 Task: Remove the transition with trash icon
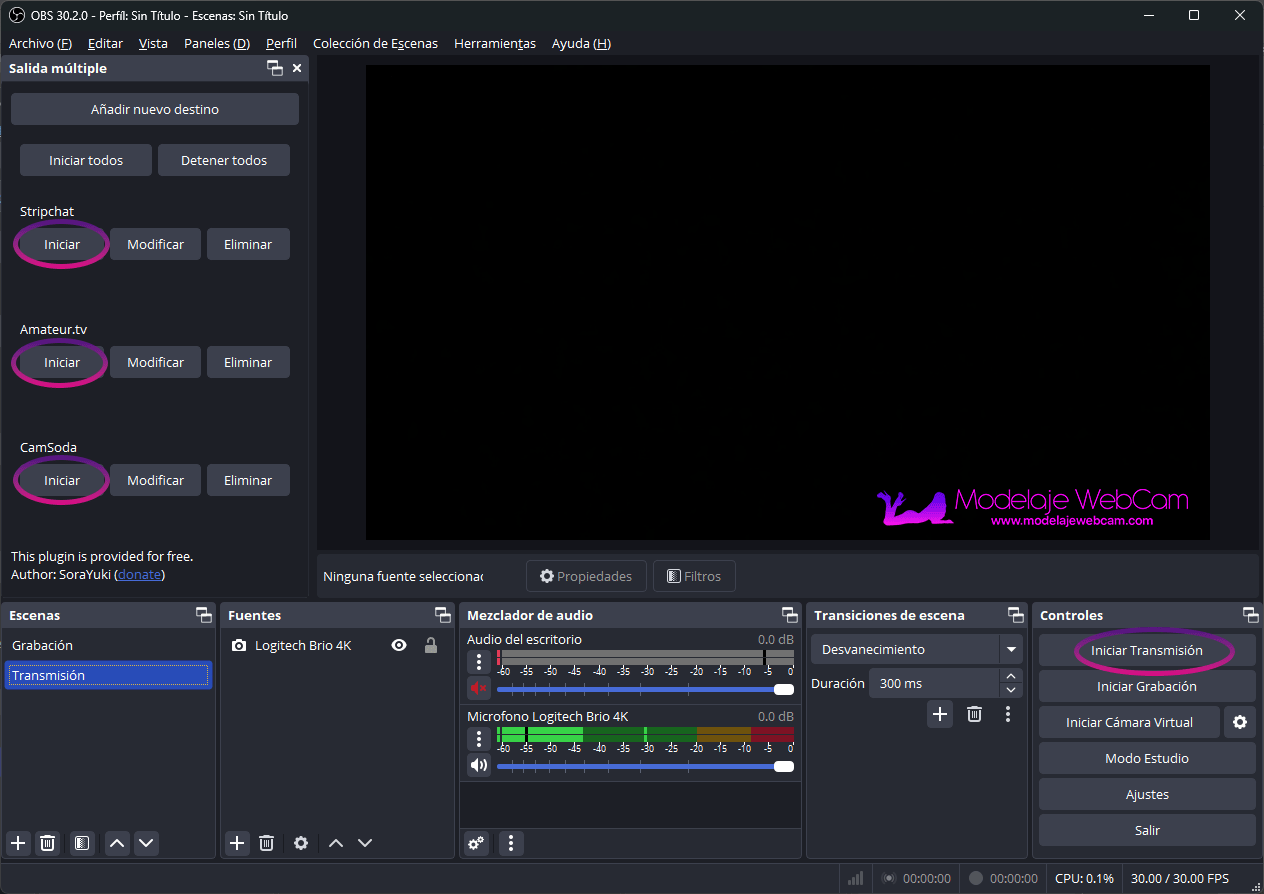pyautogui.click(x=974, y=714)
